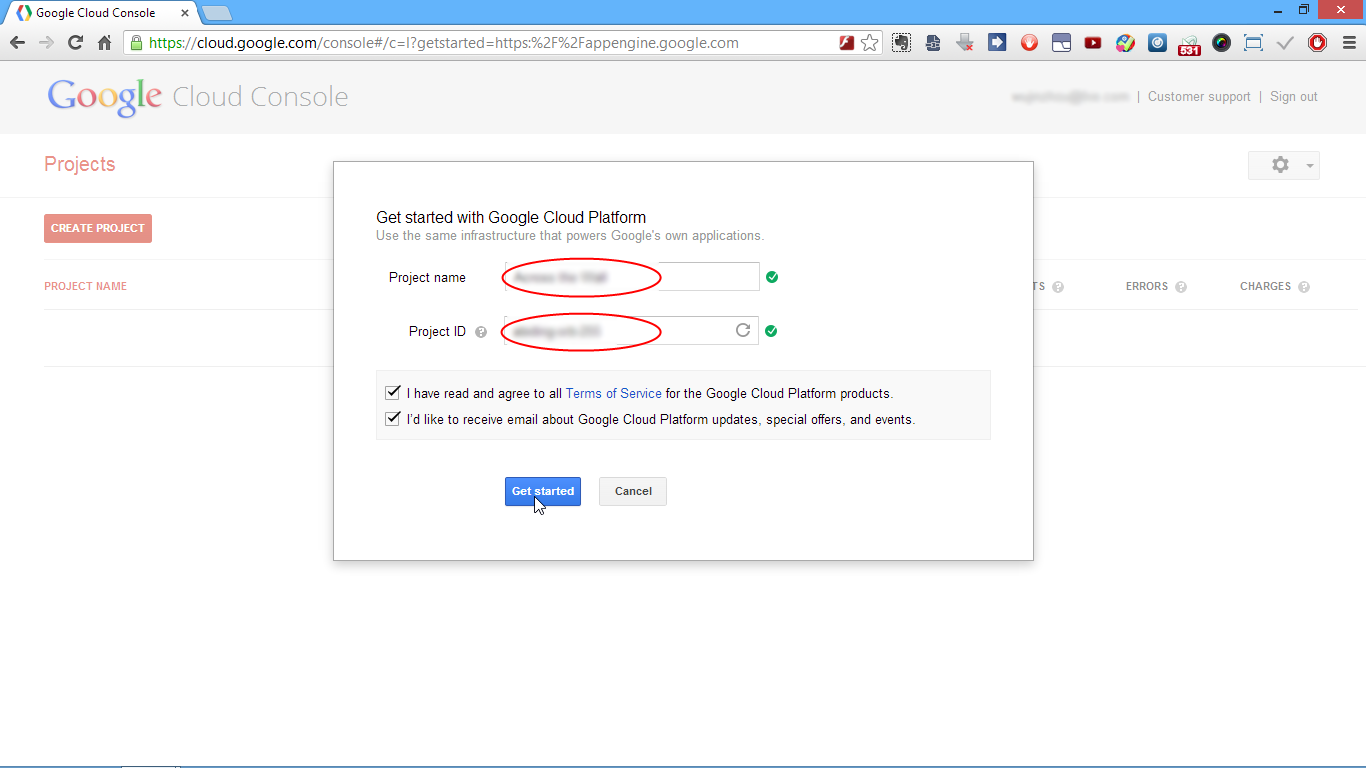
Task: Click the blurred account email address
Action: (1070, 97)
